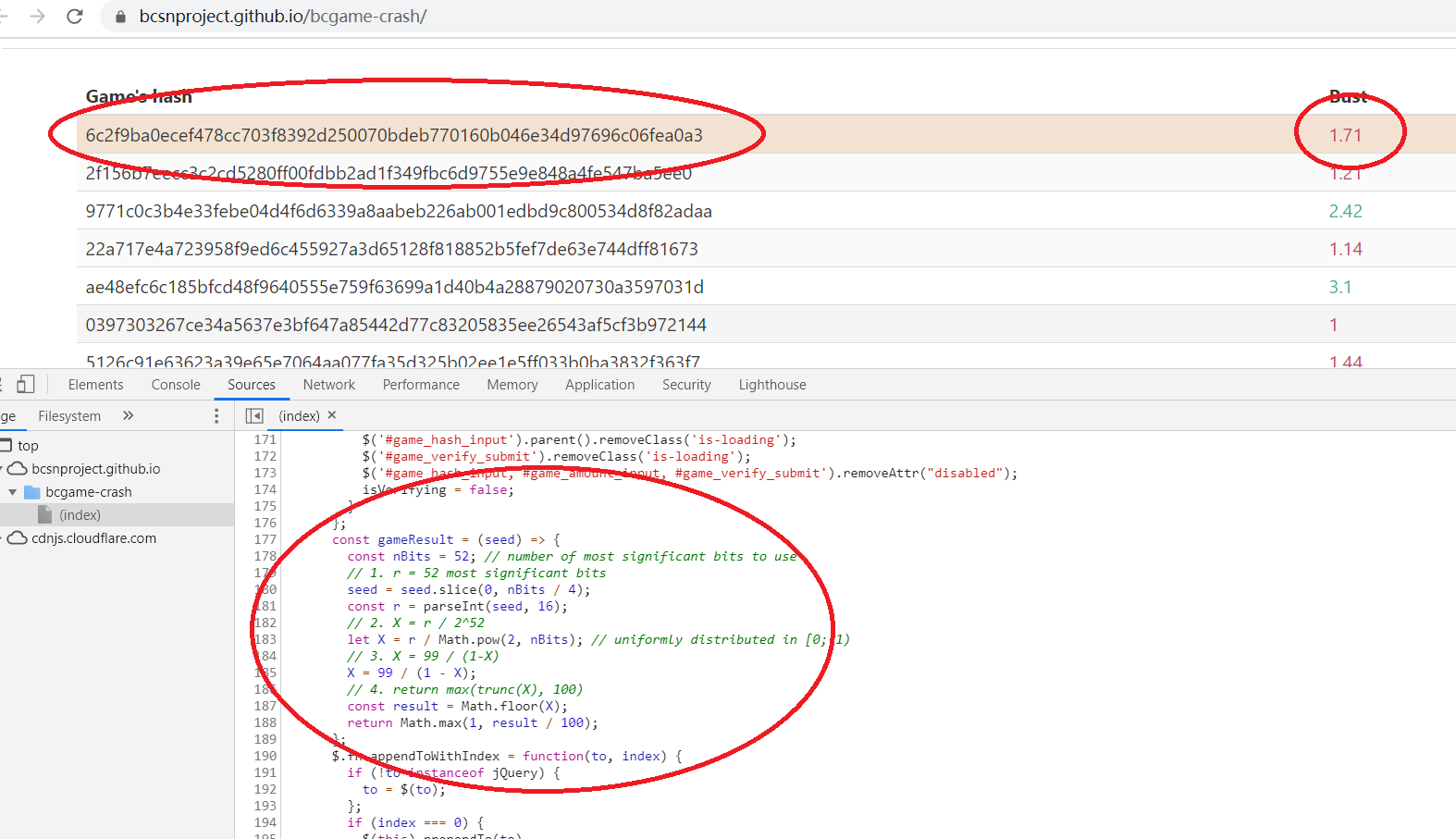Click the 'return Math.max(1, result / 100)' line
This screenshot has height=839, width=1456.
point(473,722)
